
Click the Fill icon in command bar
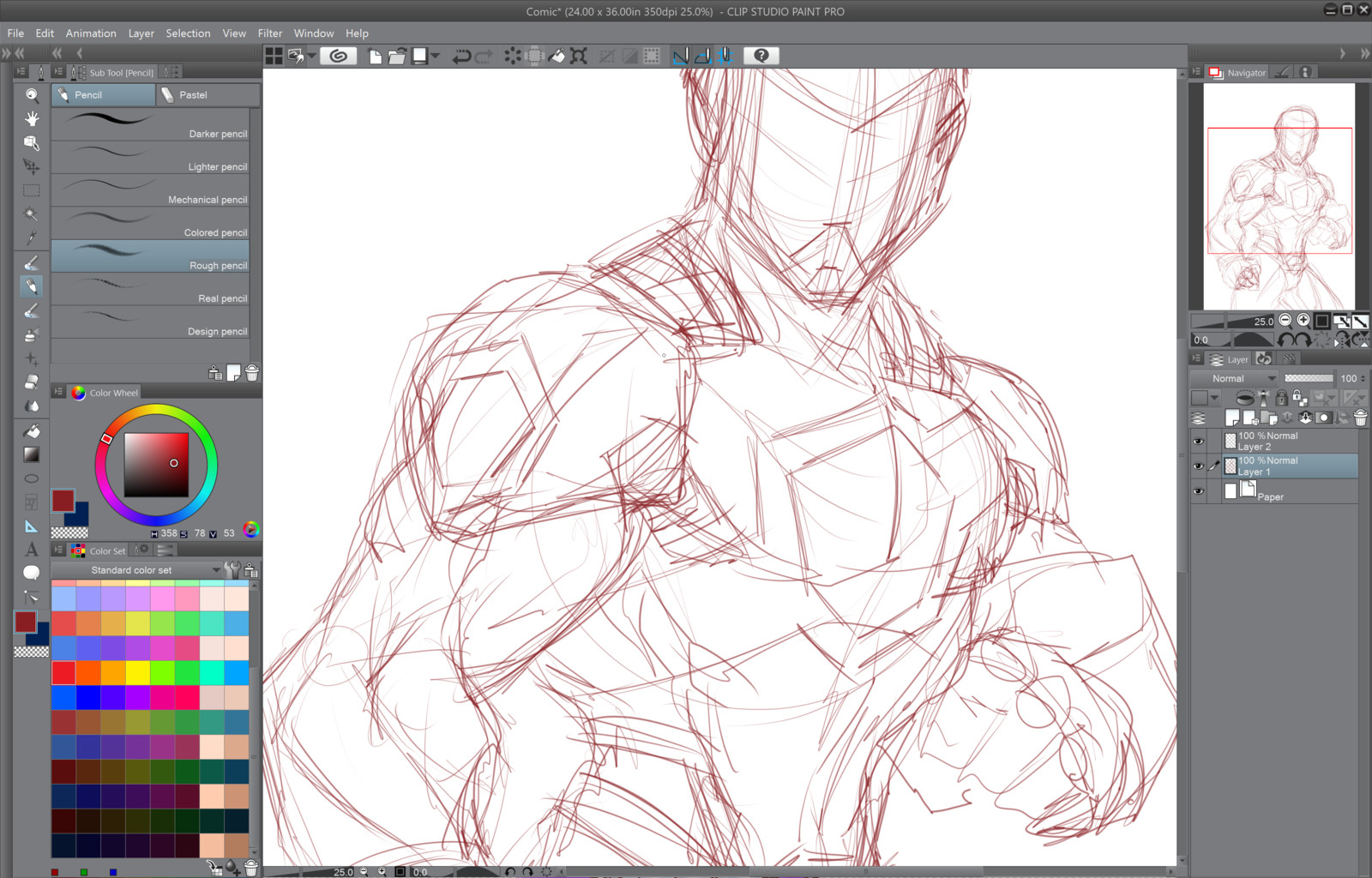tap(557, 57)
